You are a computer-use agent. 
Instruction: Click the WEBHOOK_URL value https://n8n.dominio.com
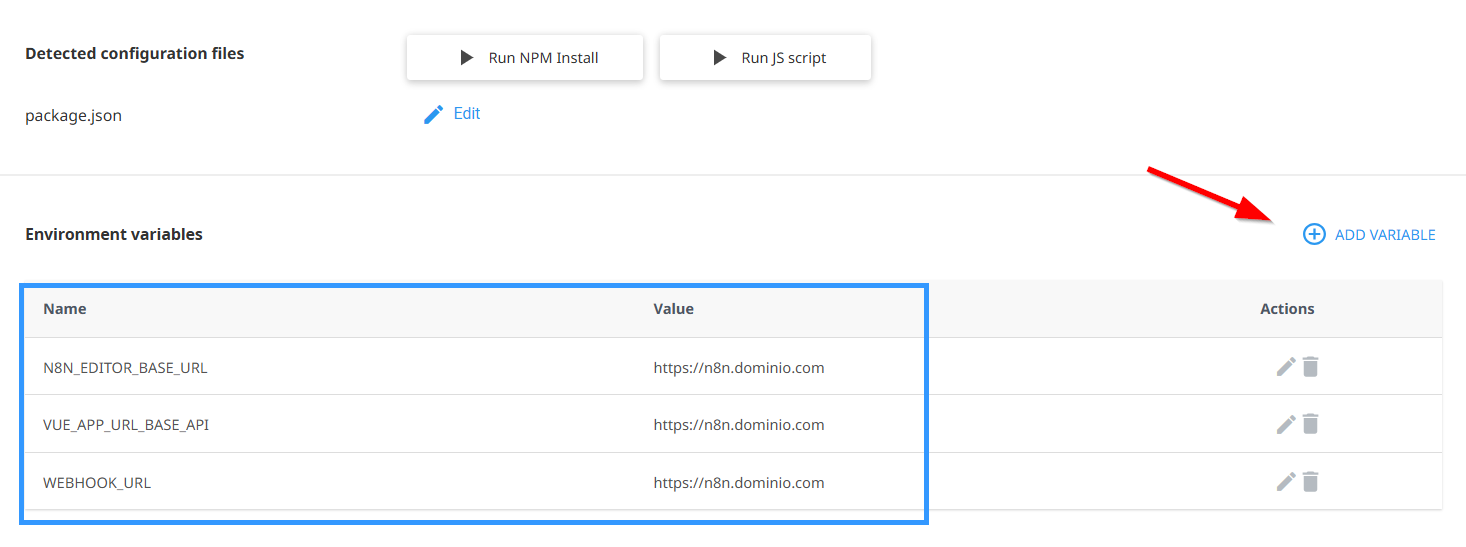pos(738,483)
